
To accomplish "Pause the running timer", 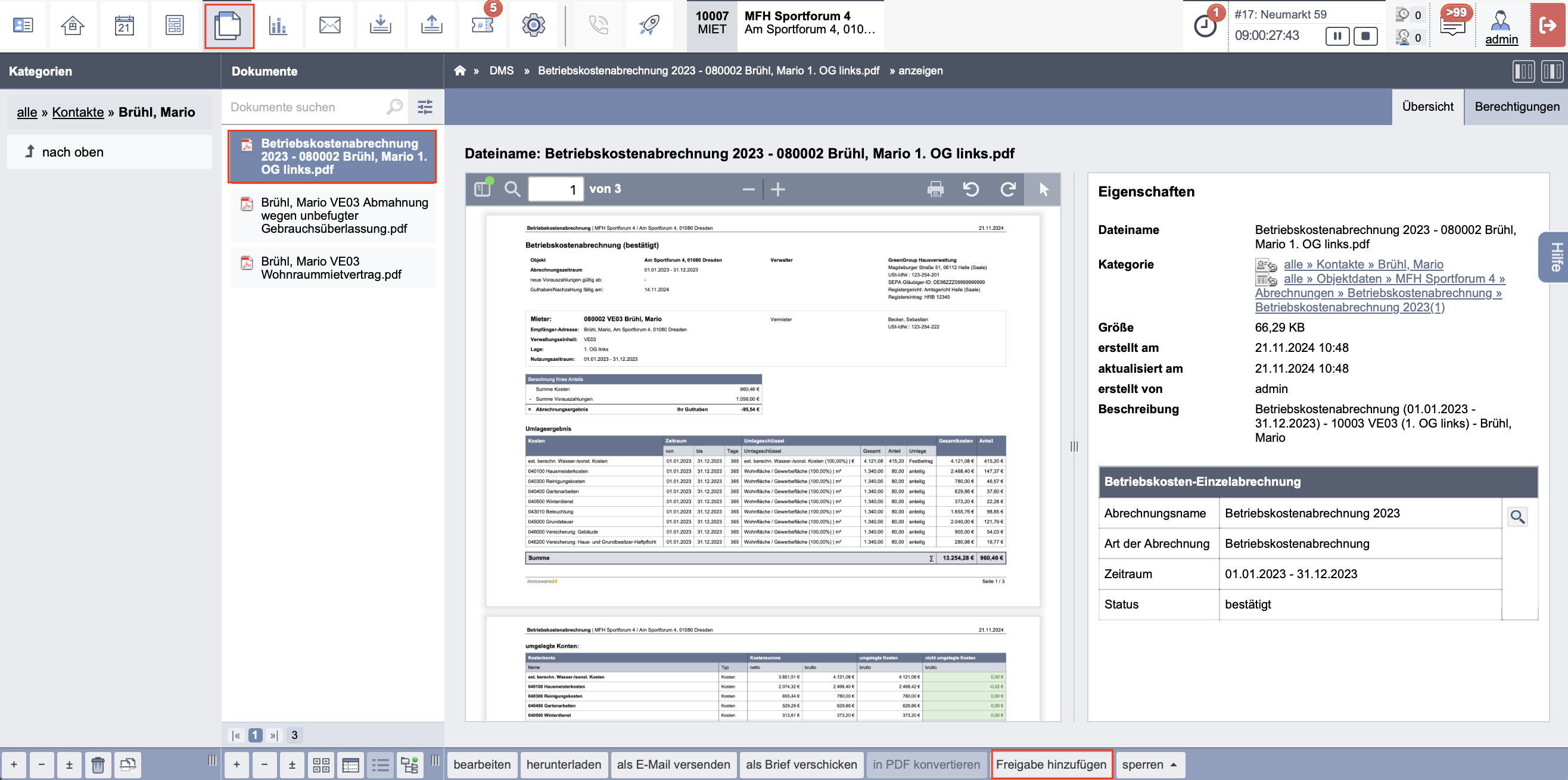I will [1337, 36].
